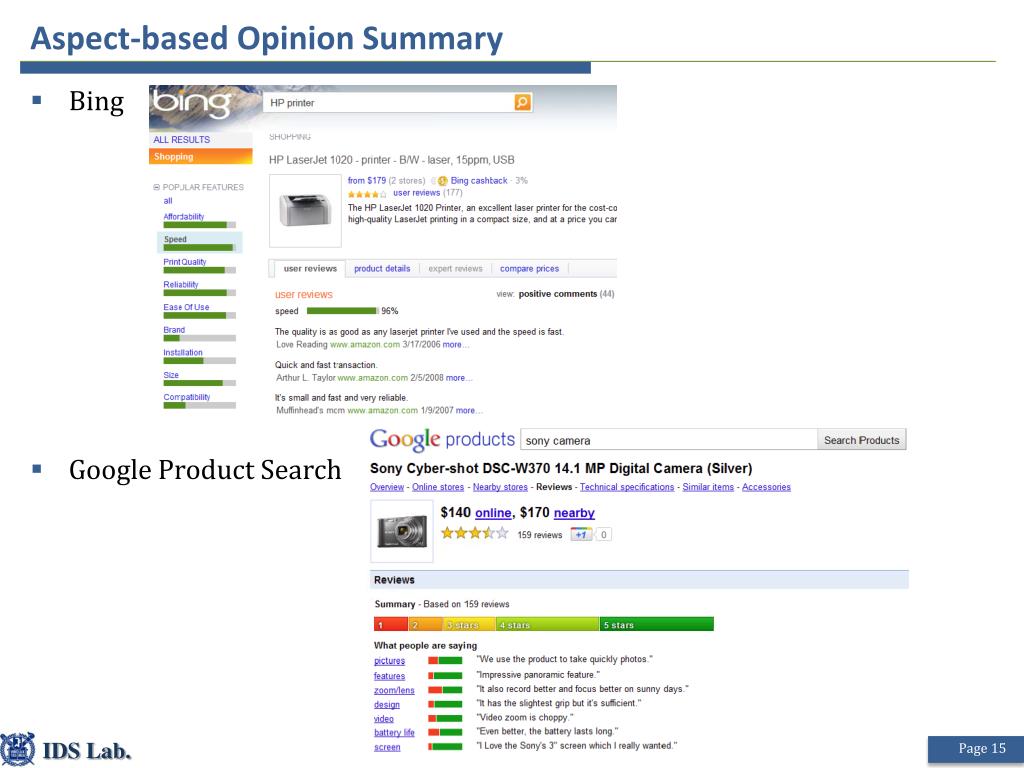This screenshot has width=1024, height=768.
Task: Select the Ease Of Use feature
Action: (186, 307)
